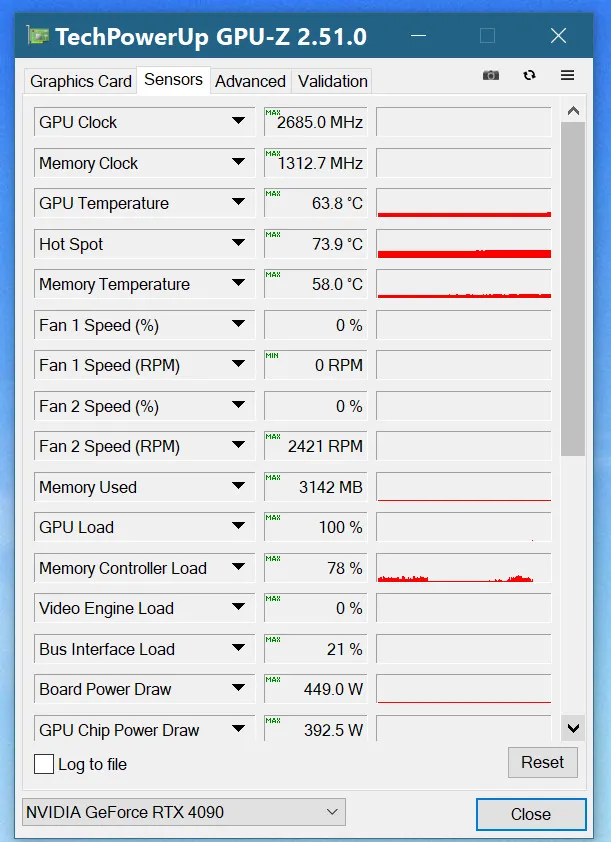Switch to the Graphics Card tab
The image size is (611, 842).
(81, 81)
